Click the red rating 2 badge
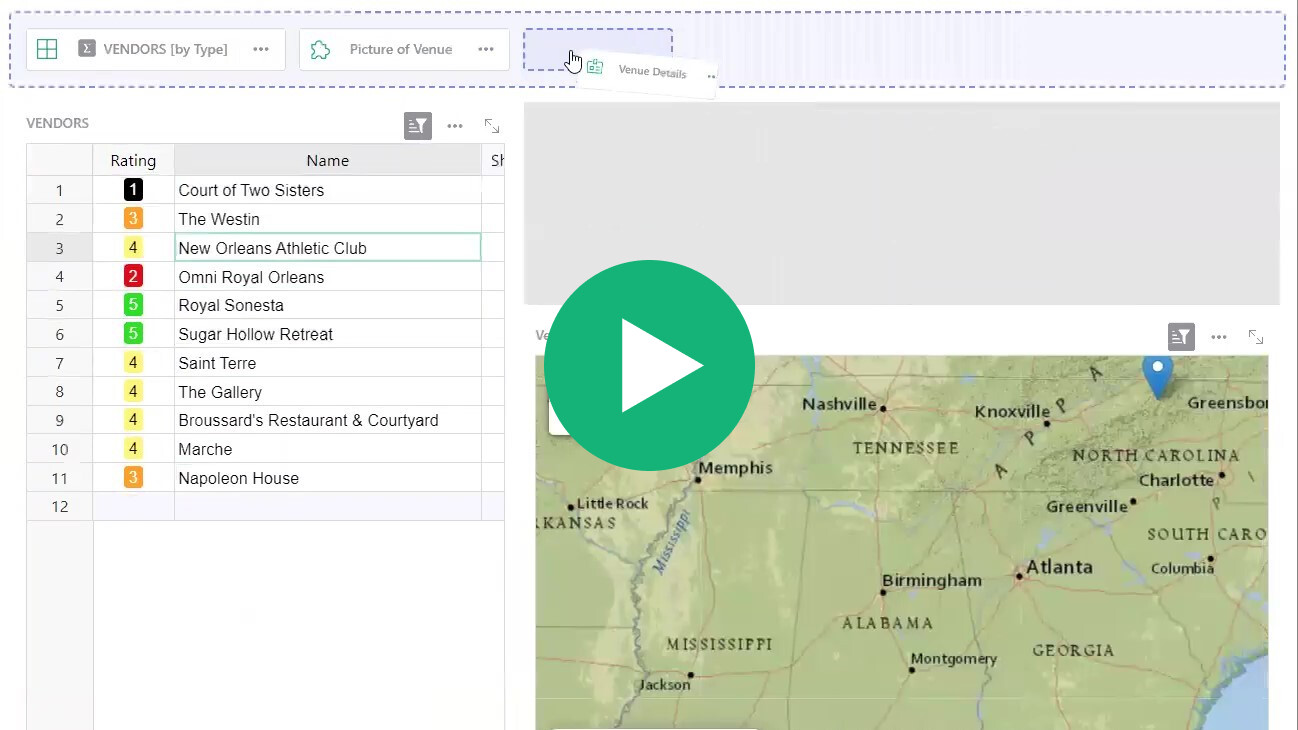This screenshot has width=1298, height=730. (x=133, y=277)
